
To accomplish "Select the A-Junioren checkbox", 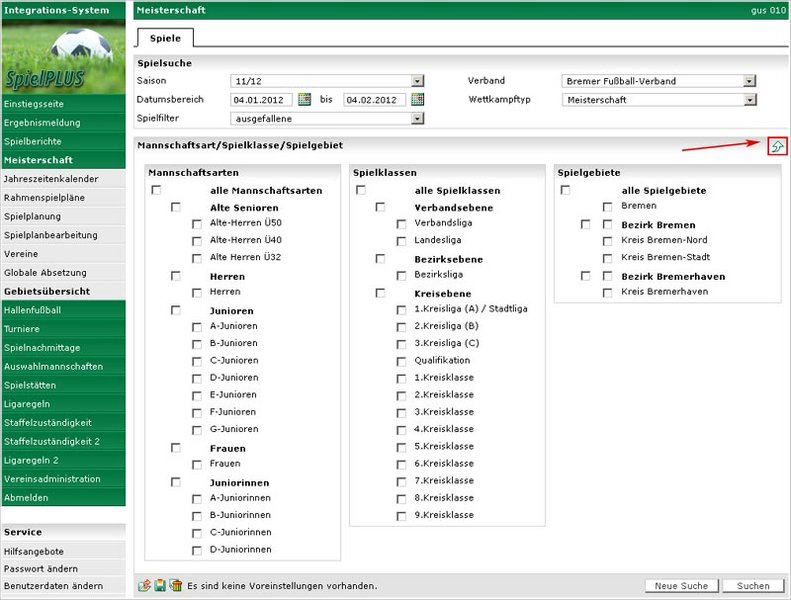I will pyautogui.click(x=197, y=327).
